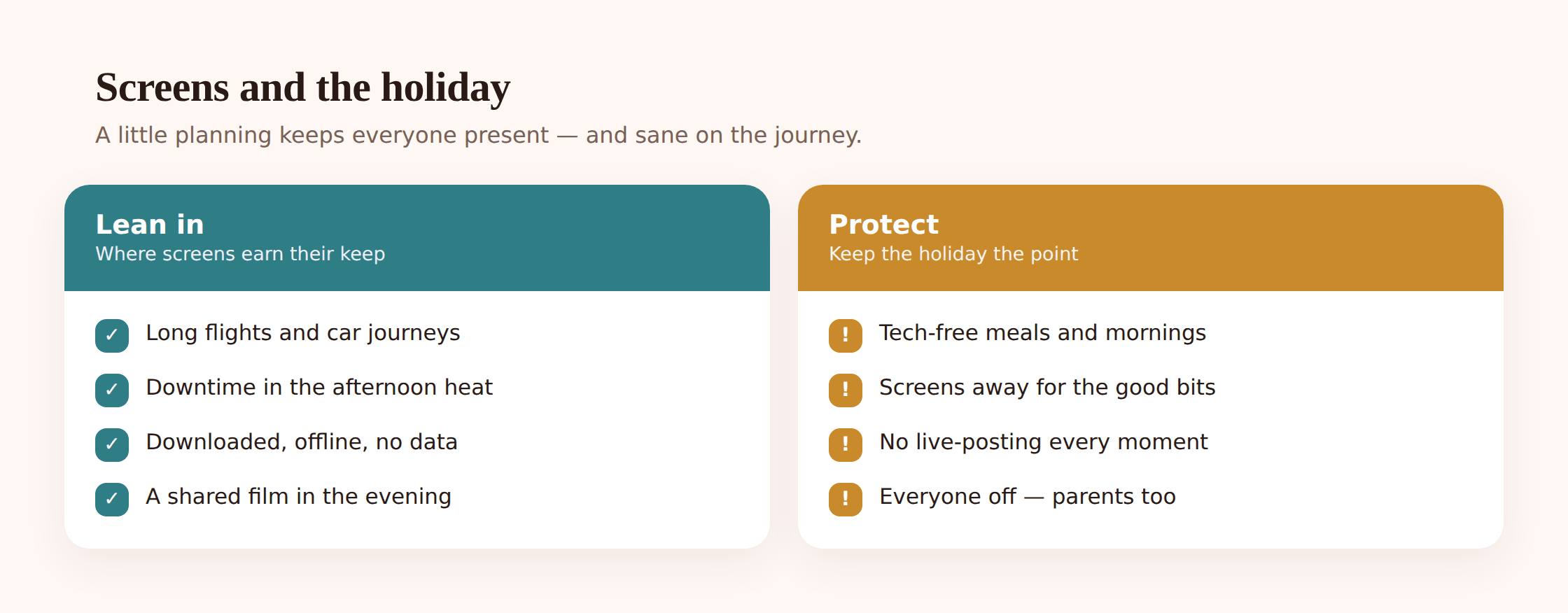Image resolution: width=1568 pixels, height=613 pixels.
Task: Click exclamation icon beside Everyone off — parents too
Action: coord(846,500)
